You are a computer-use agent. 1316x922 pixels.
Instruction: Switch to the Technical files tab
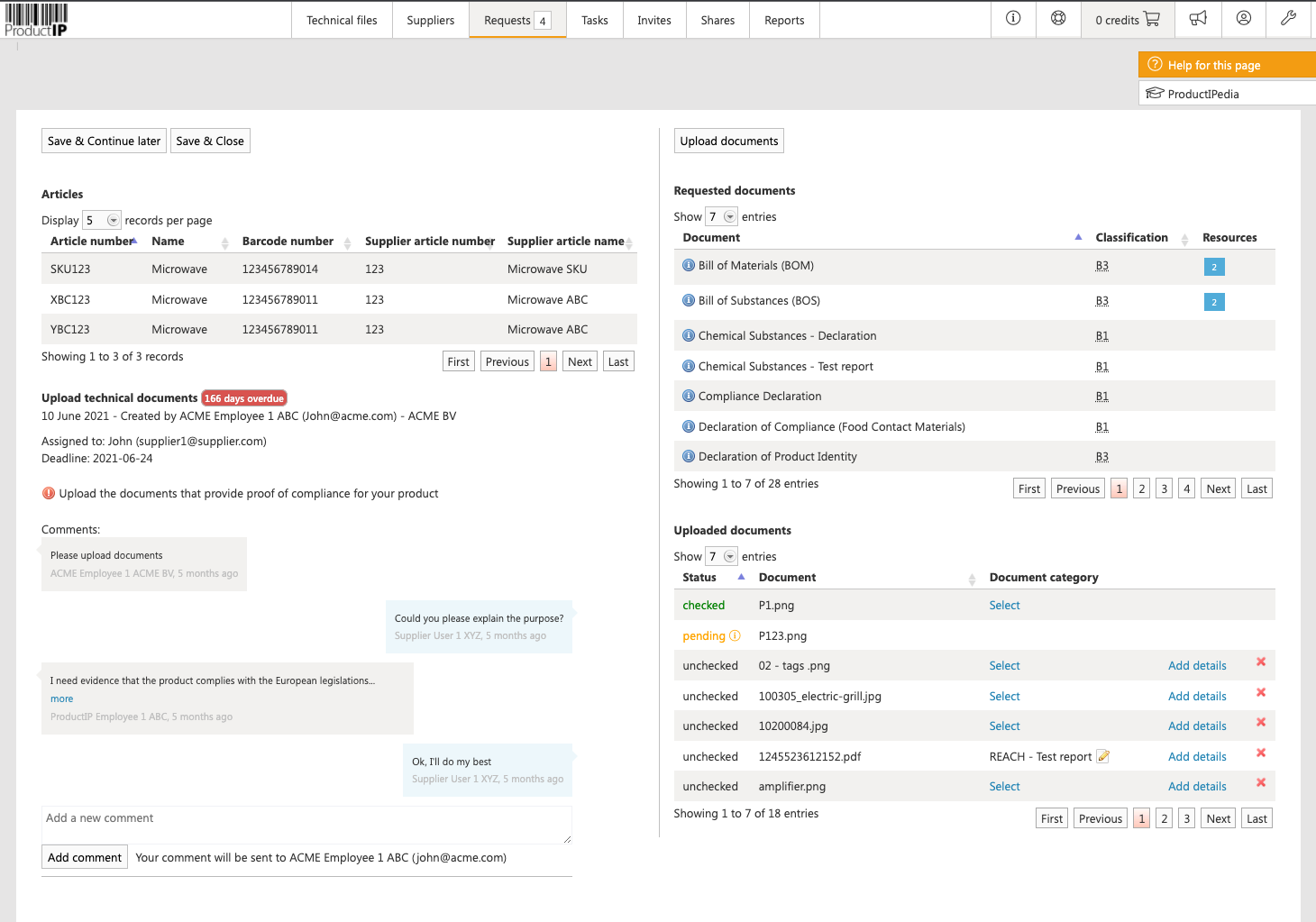342,20
